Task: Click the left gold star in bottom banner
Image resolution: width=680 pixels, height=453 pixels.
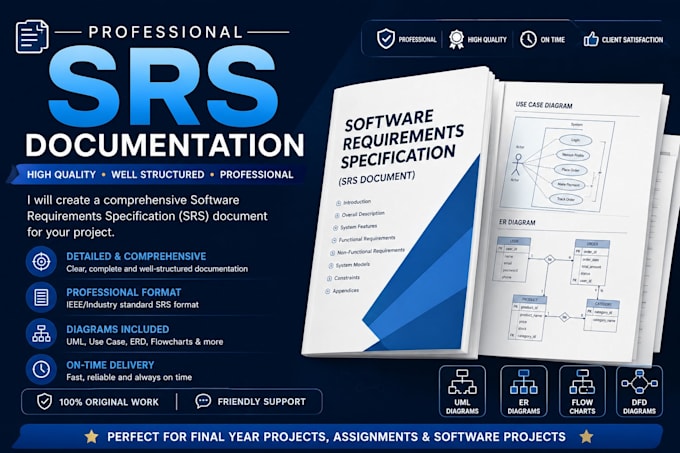Action: click(x=92, y=436)
